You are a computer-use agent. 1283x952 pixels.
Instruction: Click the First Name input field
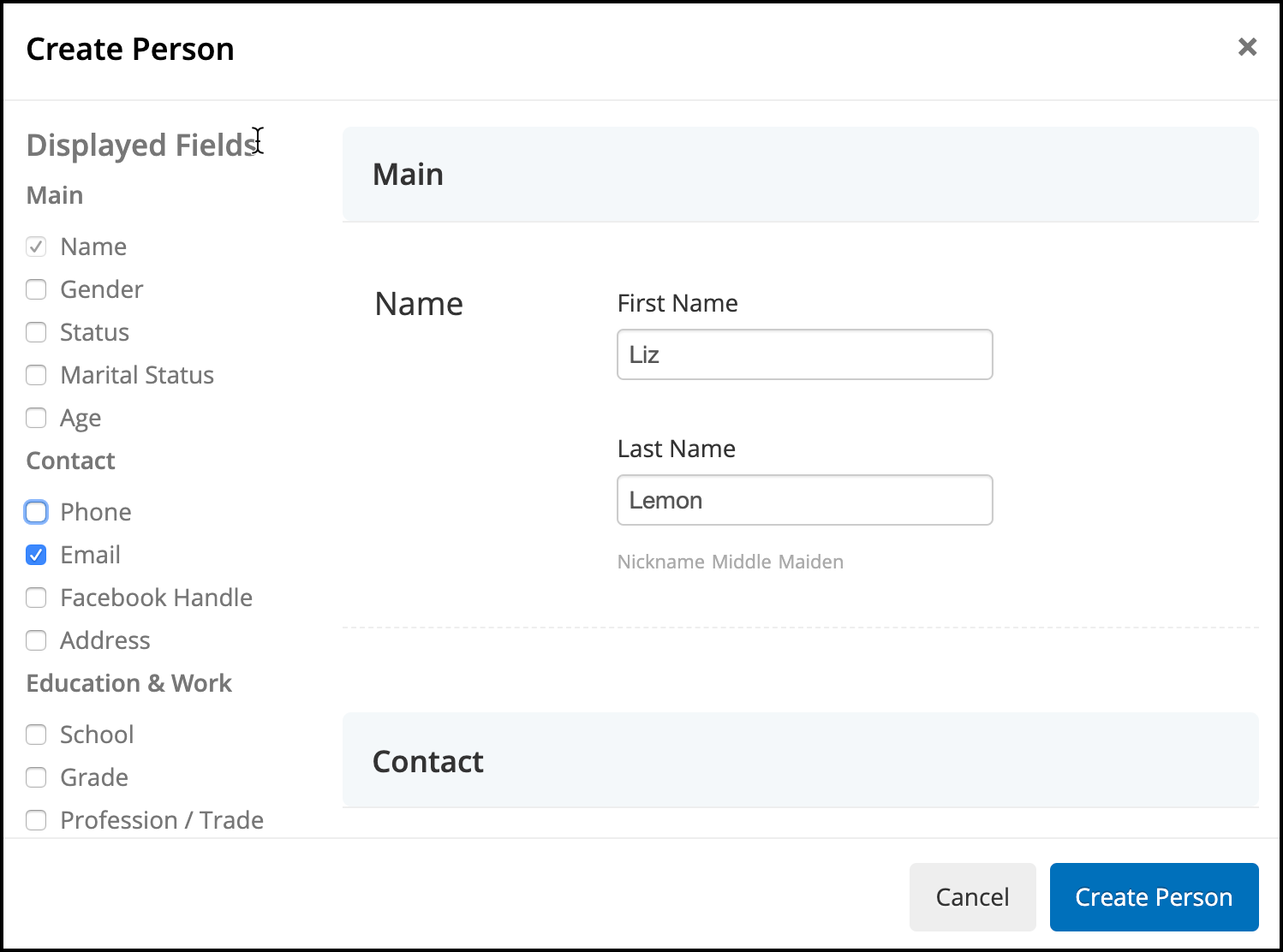tap(804, 354)
